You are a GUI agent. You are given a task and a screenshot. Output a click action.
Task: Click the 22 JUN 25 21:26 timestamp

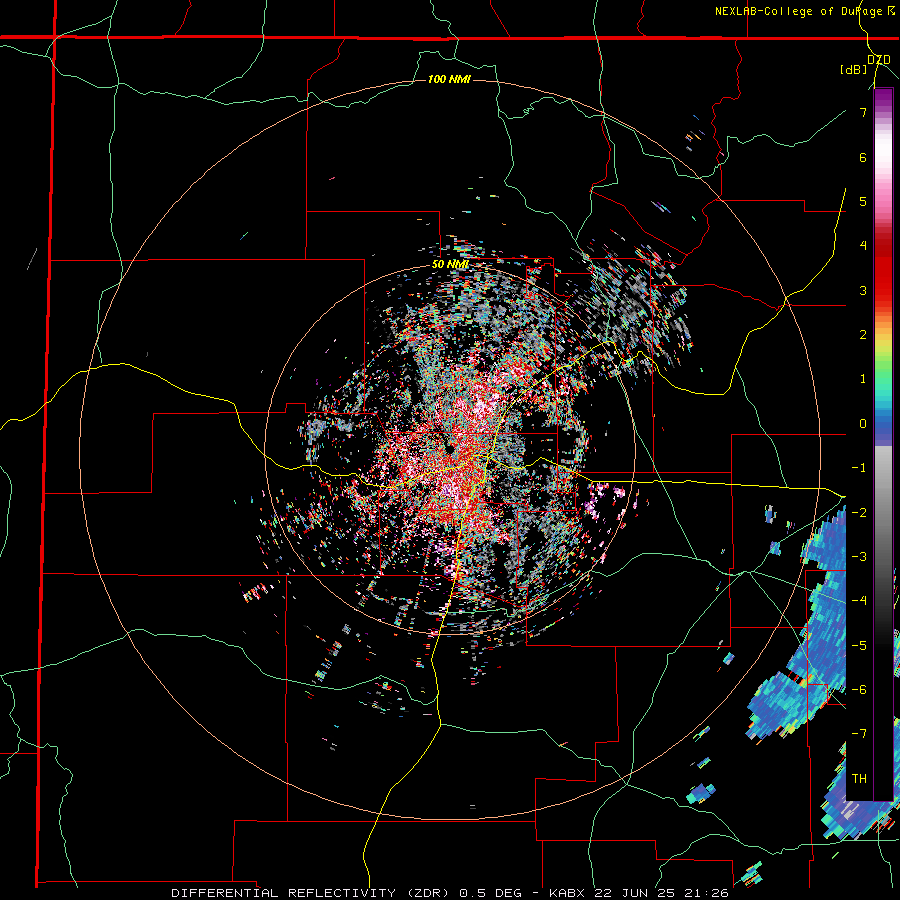click(660, 893)
